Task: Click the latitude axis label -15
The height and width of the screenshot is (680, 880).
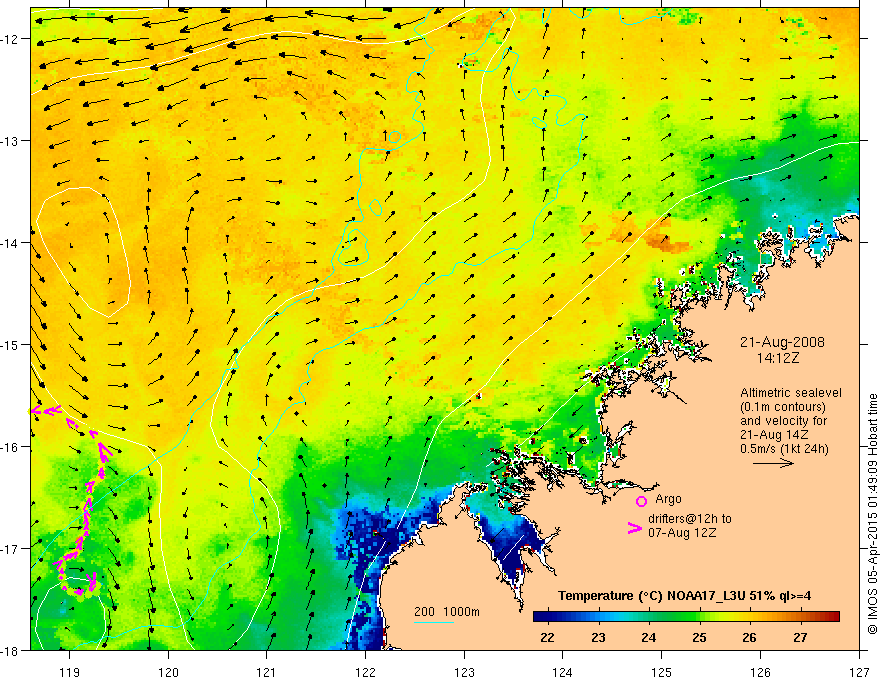Action: pyautogui.click(x=11, y=344)
